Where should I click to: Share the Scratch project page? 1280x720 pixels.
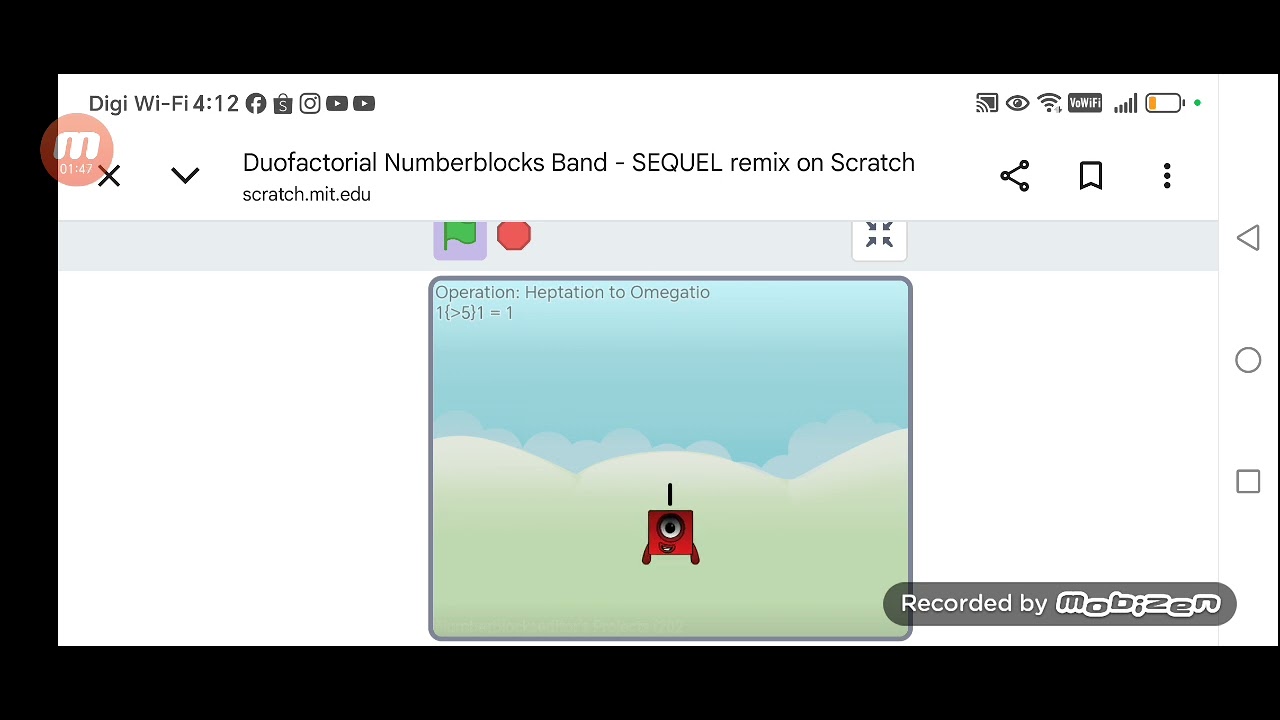coord(1015,176)
